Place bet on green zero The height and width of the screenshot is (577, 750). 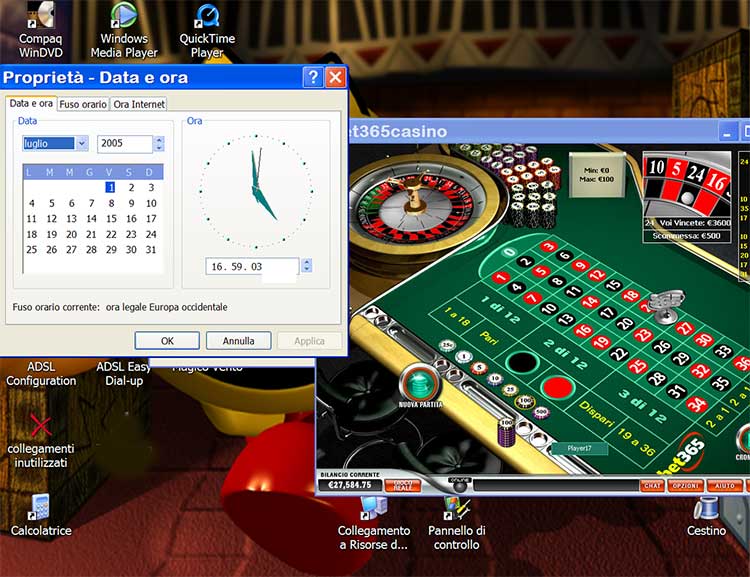[510, 252]
